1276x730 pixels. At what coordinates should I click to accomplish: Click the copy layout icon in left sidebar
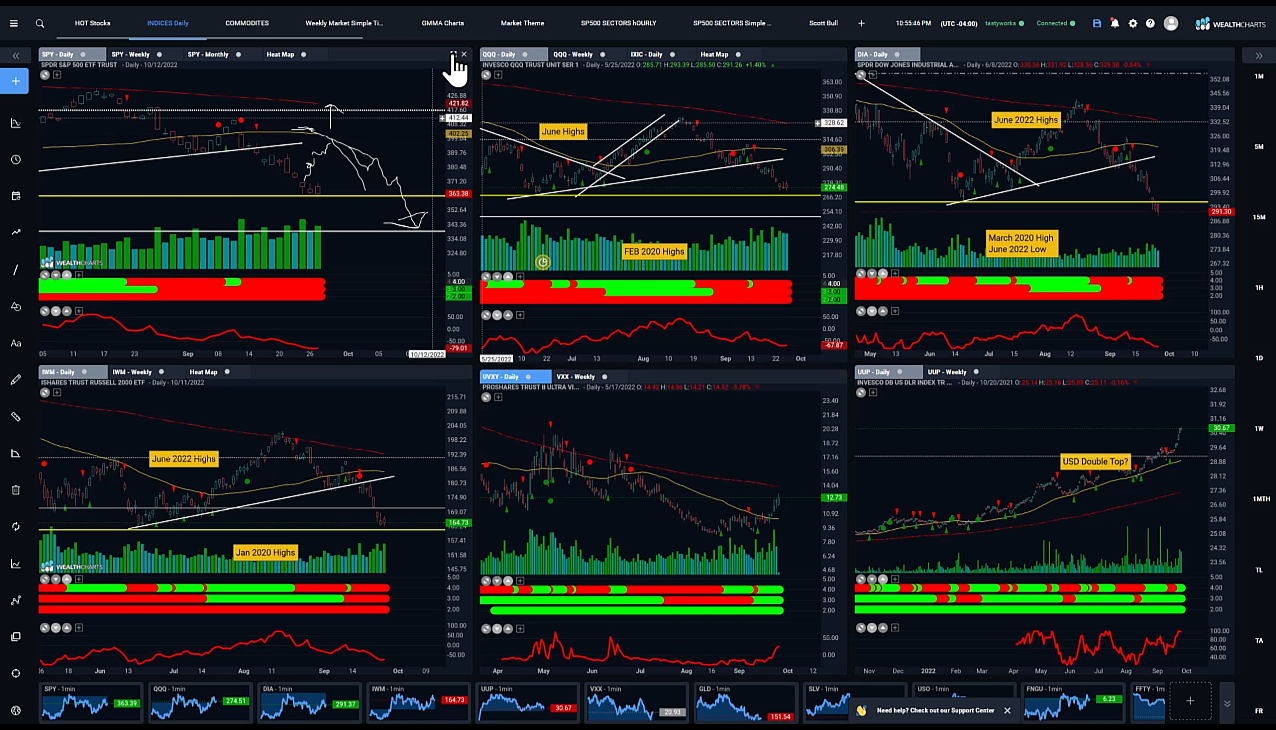point(16,636)
